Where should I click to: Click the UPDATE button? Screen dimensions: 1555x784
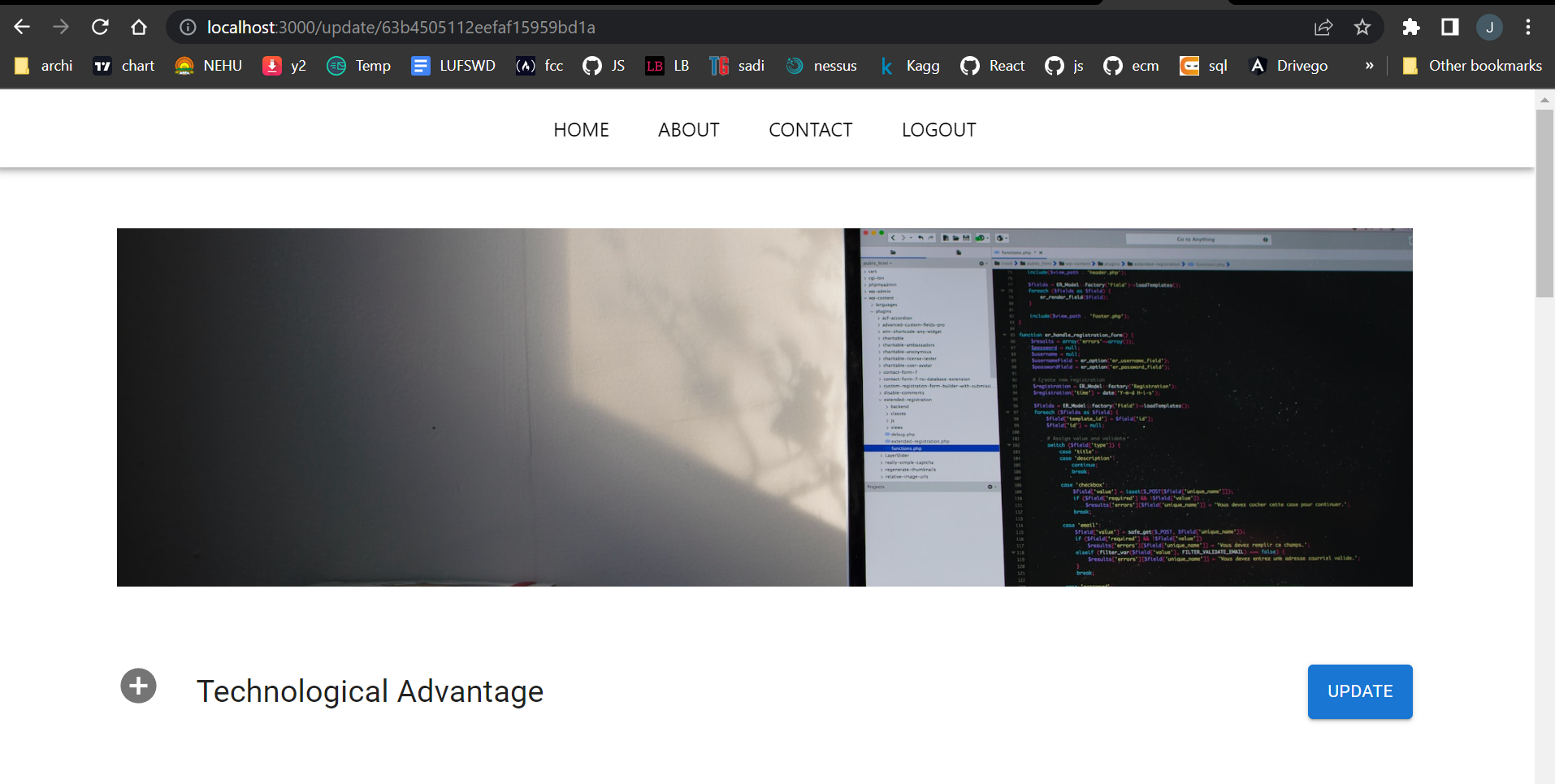tap(1359, 691)
